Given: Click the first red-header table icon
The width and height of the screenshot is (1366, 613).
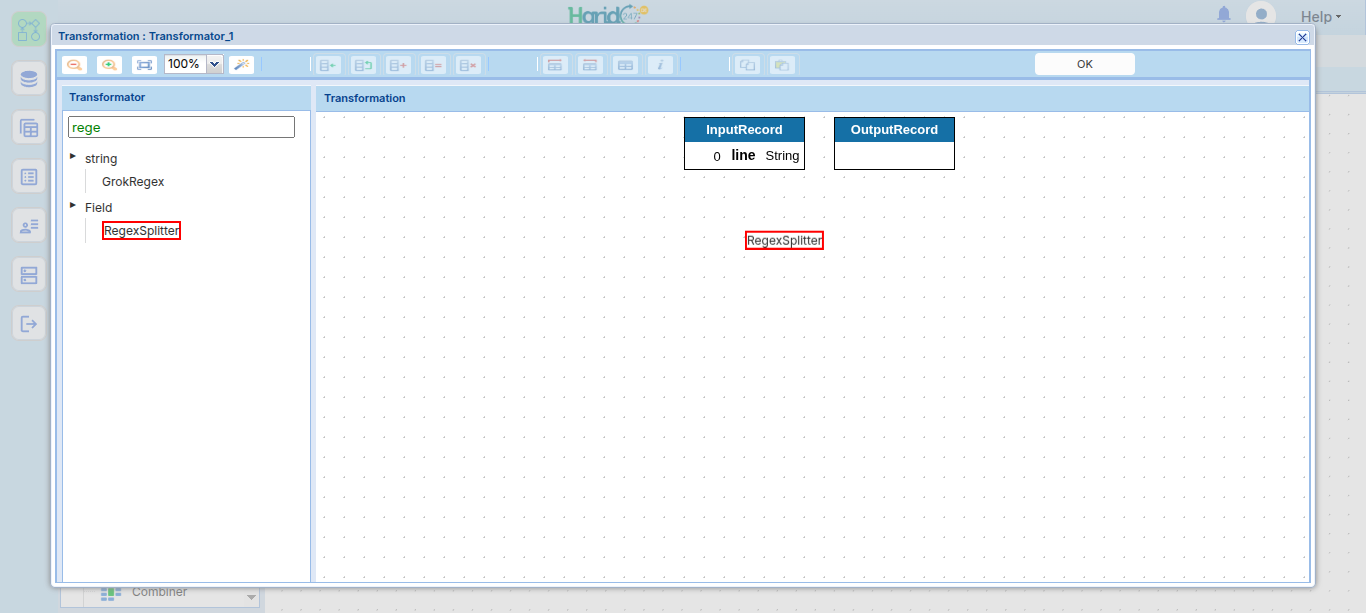Looking at the screenshot, I should [x=555, y=64].
